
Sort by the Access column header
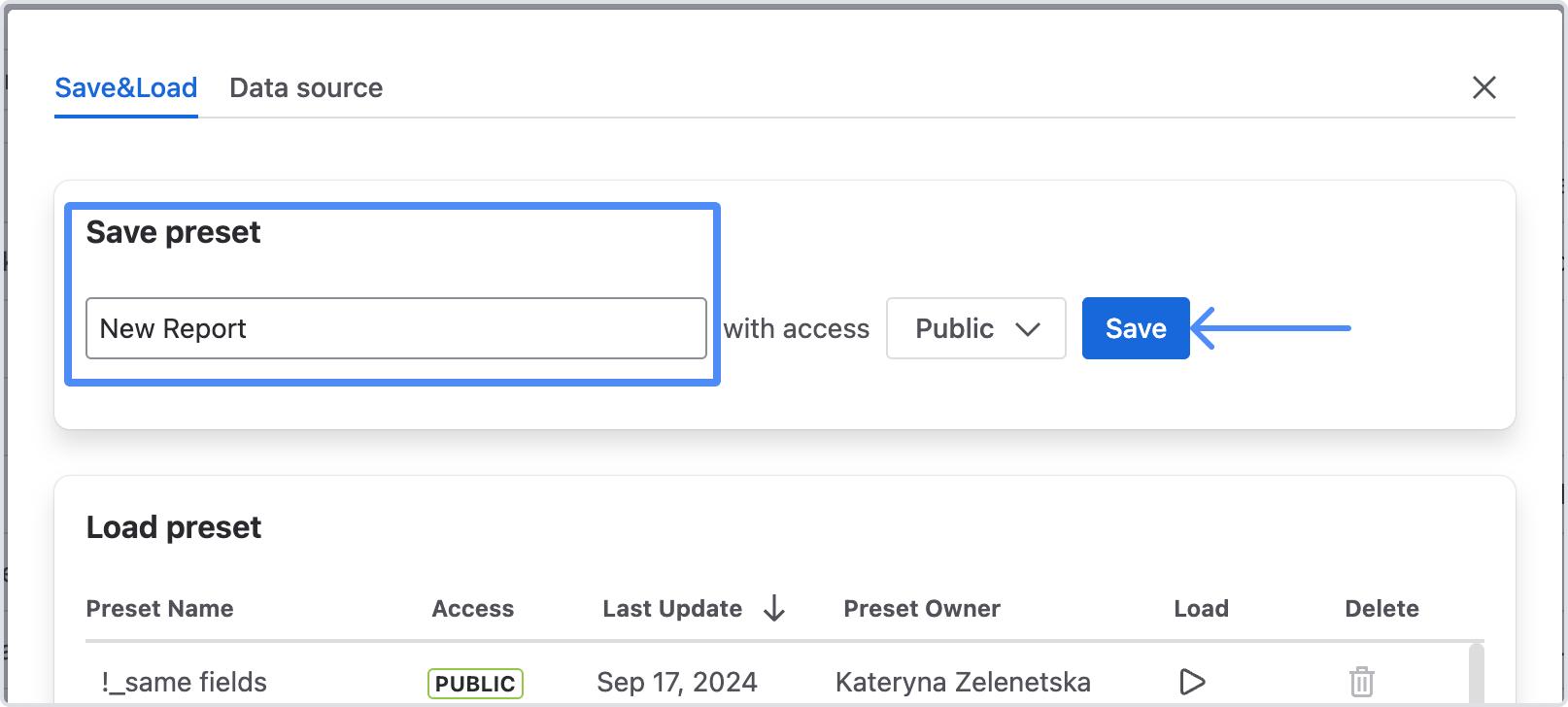(x=473, y=609)
